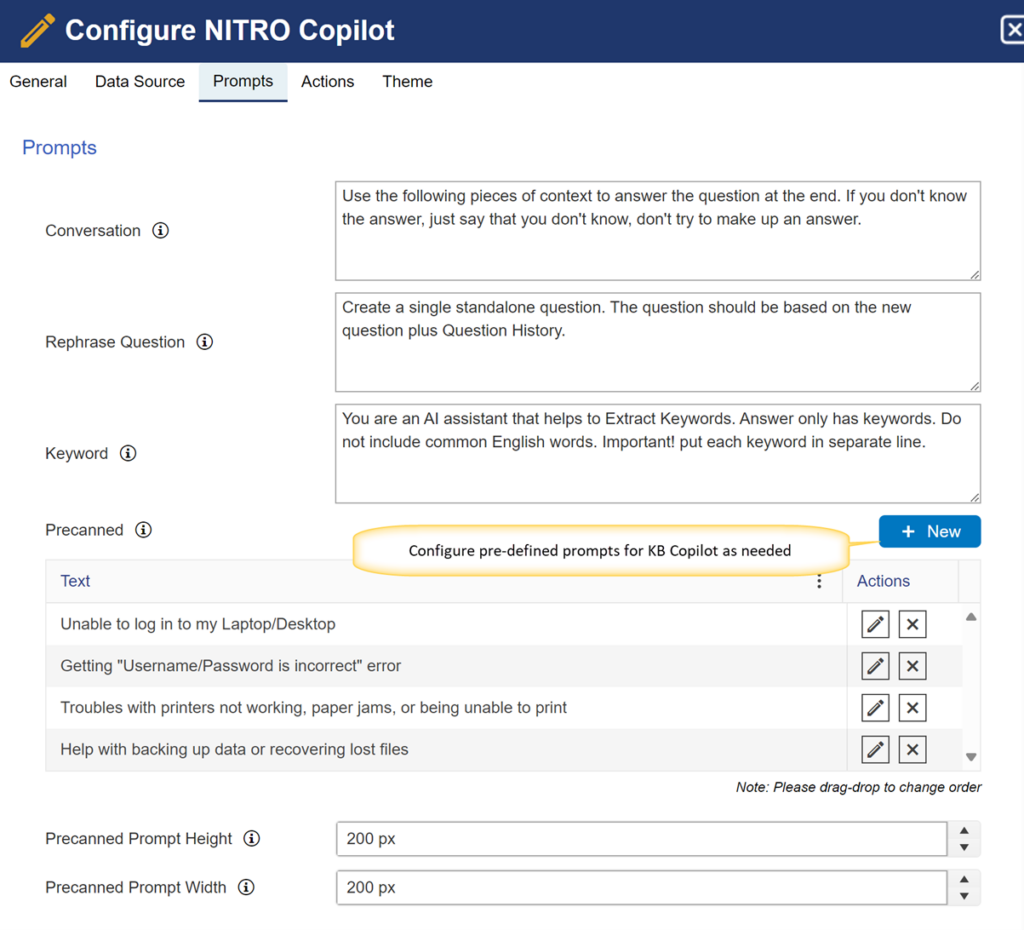Click the 'Rephrase Question' field label

[x=115, y=342]
